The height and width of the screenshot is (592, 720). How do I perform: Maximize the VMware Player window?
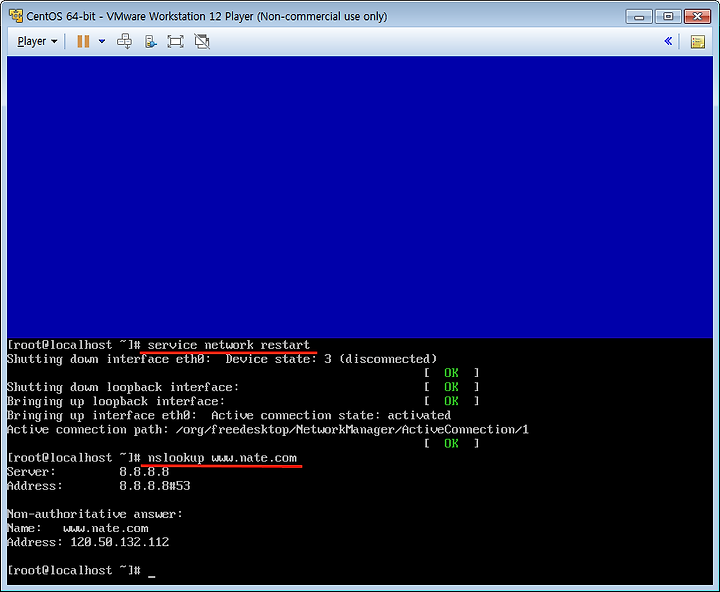(668, 17)
